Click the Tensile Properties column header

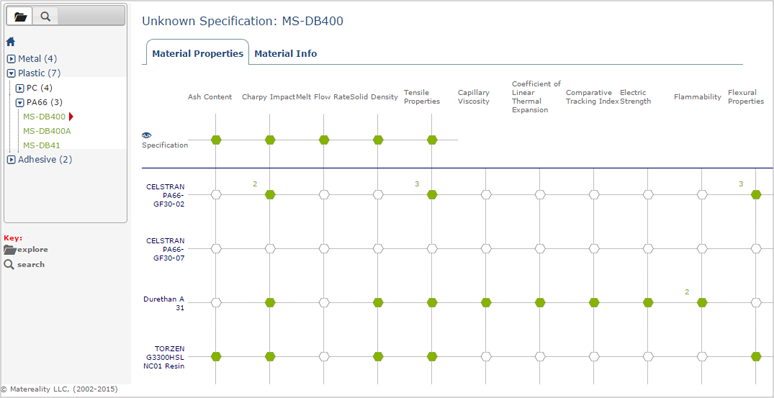422,97
